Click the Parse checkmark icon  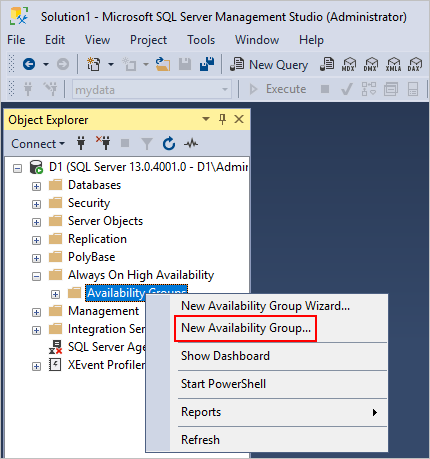point(347,89)
